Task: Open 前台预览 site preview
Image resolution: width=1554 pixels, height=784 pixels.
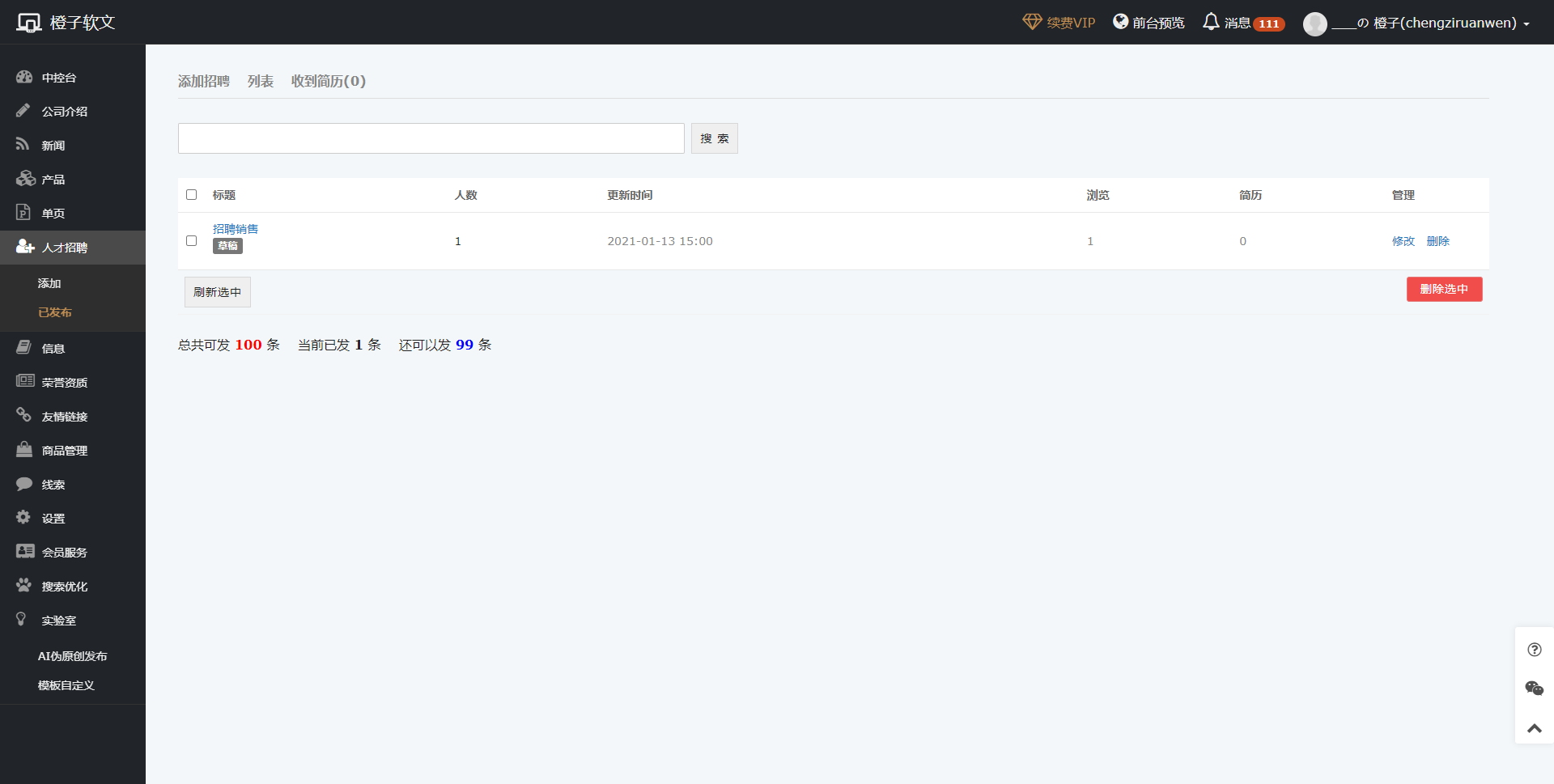Action: pyautogui.click(x=1149, y=23)
